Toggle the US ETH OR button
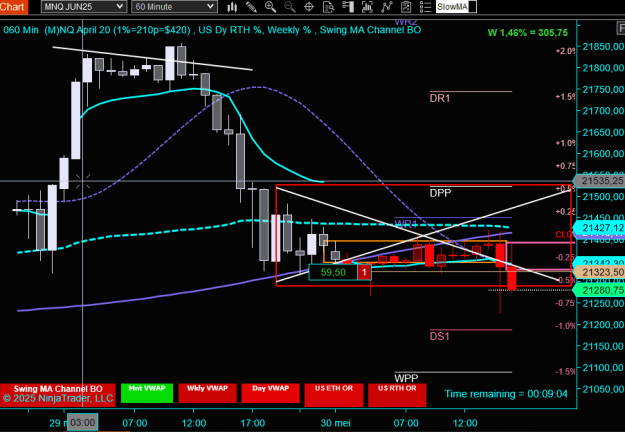625x432 pixels. pyautogui.click(x=334, y=395)
